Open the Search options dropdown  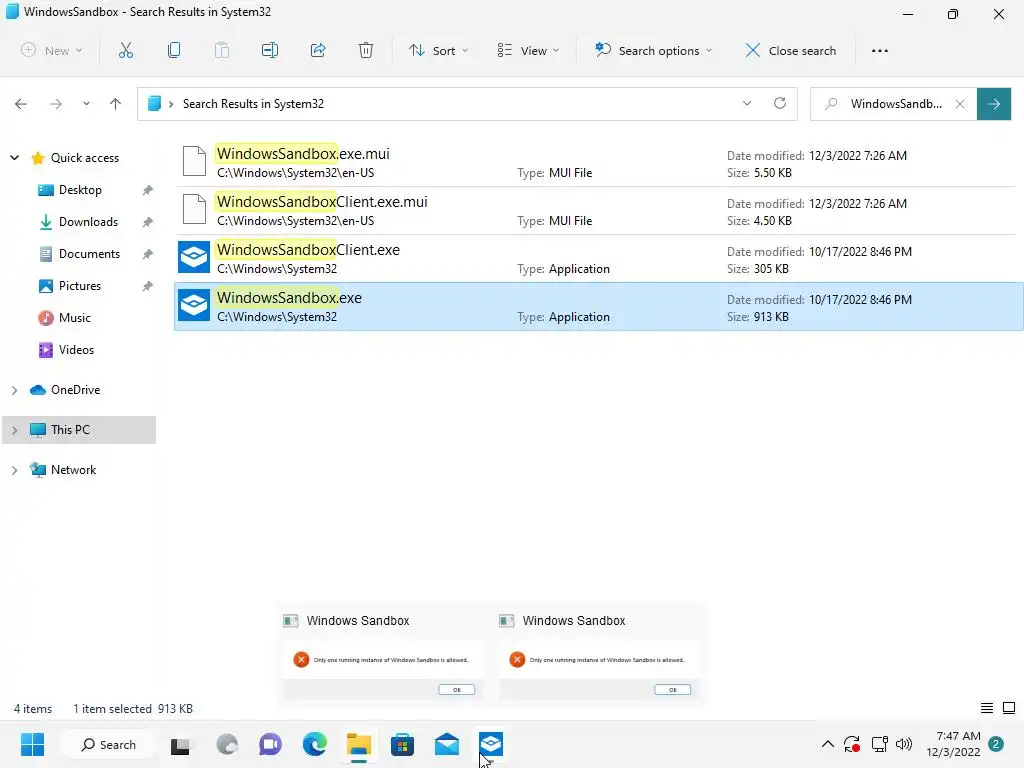click(653, 50)
